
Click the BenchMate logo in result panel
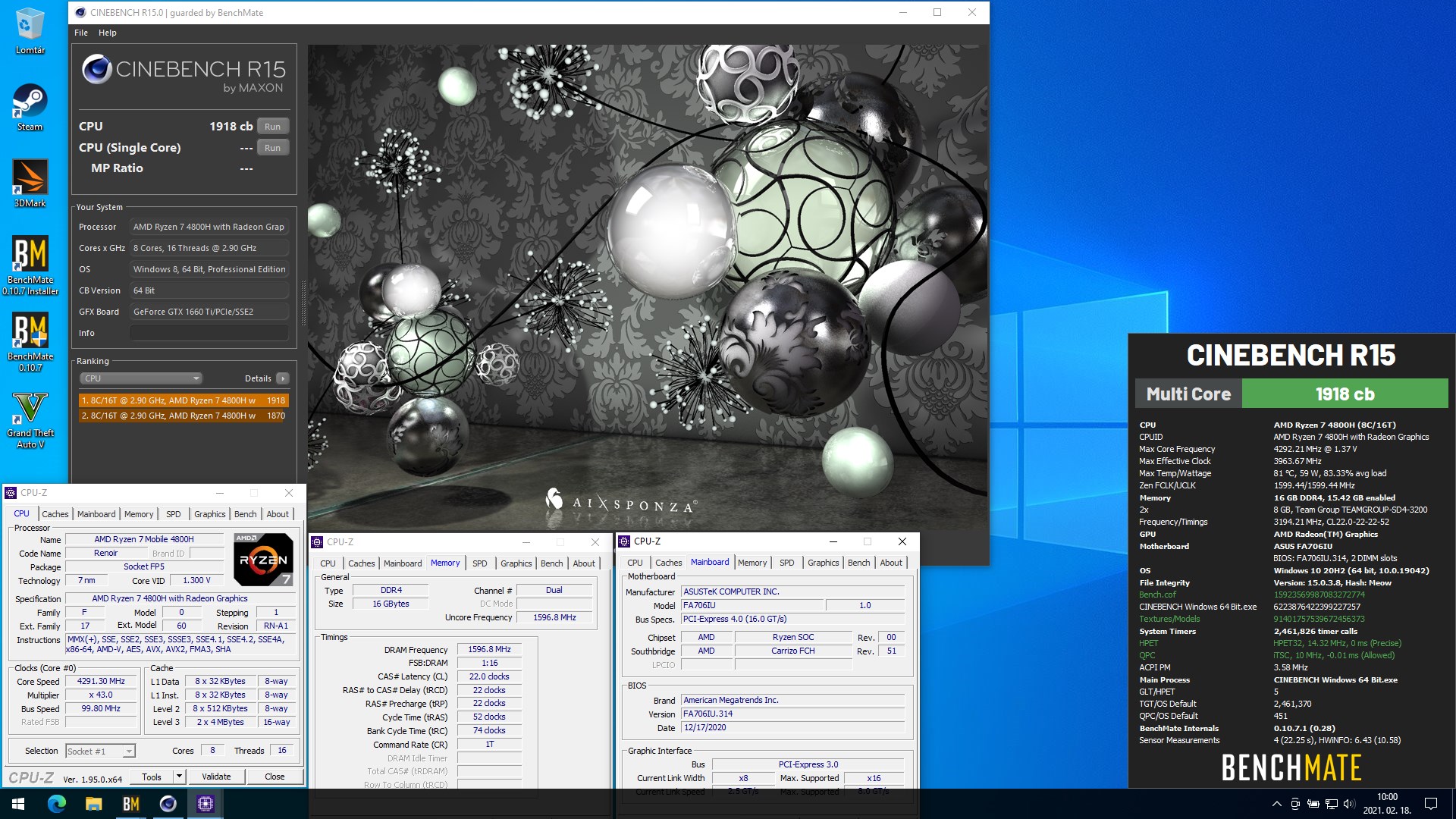[1291, 768]
